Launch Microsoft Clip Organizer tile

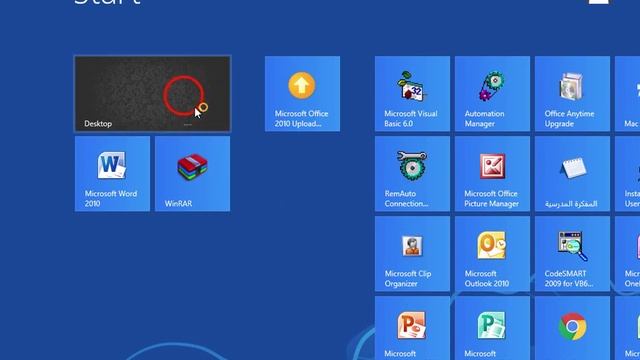coord(412,254)
